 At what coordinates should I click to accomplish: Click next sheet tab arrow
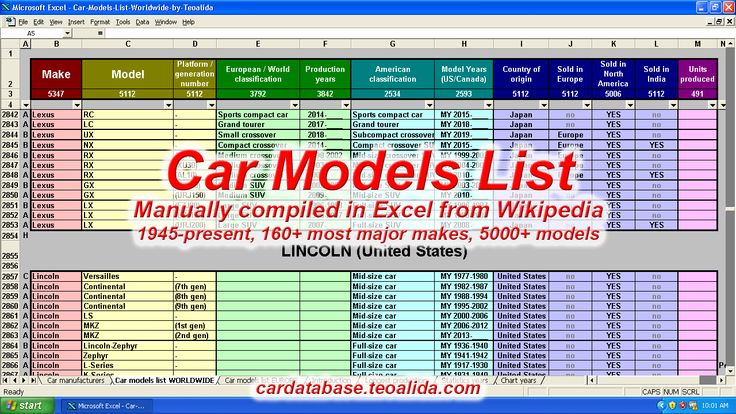23,380
